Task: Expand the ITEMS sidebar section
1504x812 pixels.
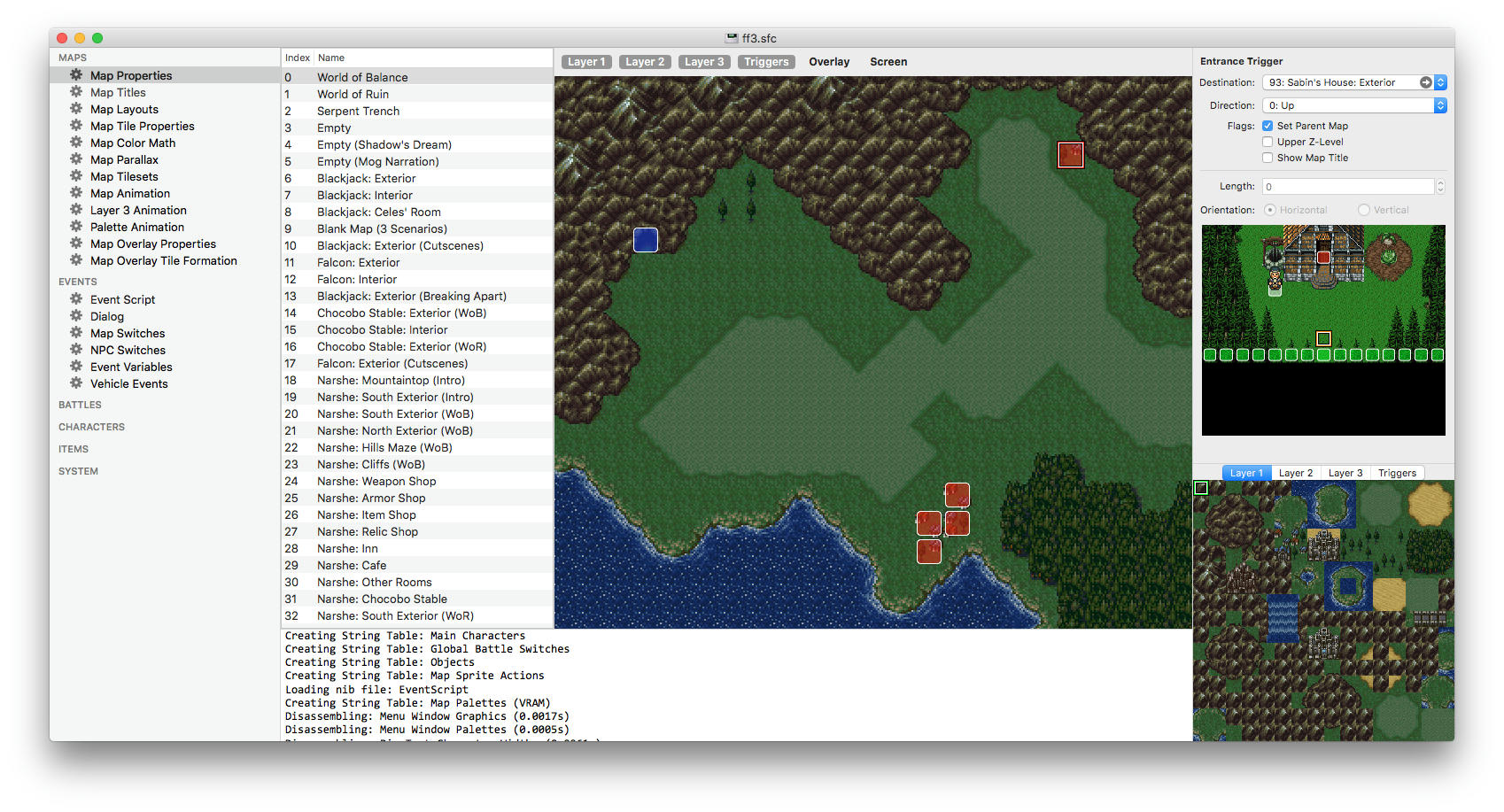Action: tap(74, 449)
